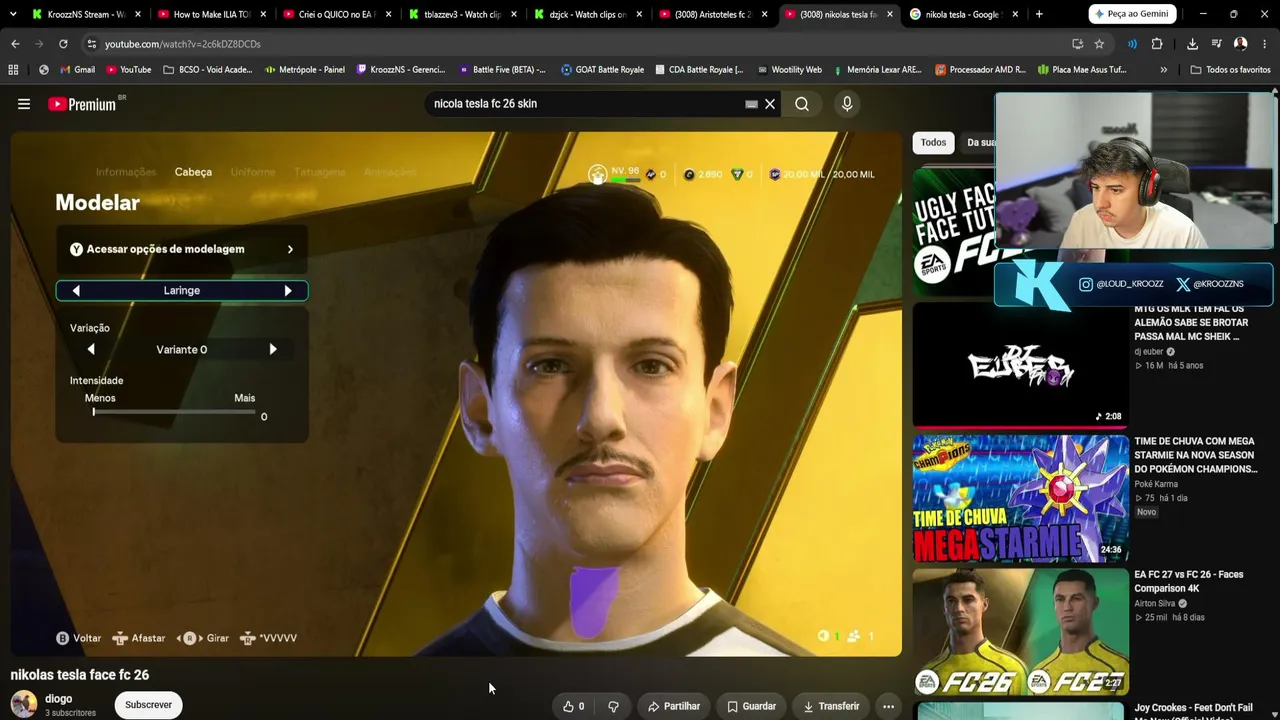Bookmark this page with the star icon
This screenshot has height=720, width=1280.
pos(1099,44)
